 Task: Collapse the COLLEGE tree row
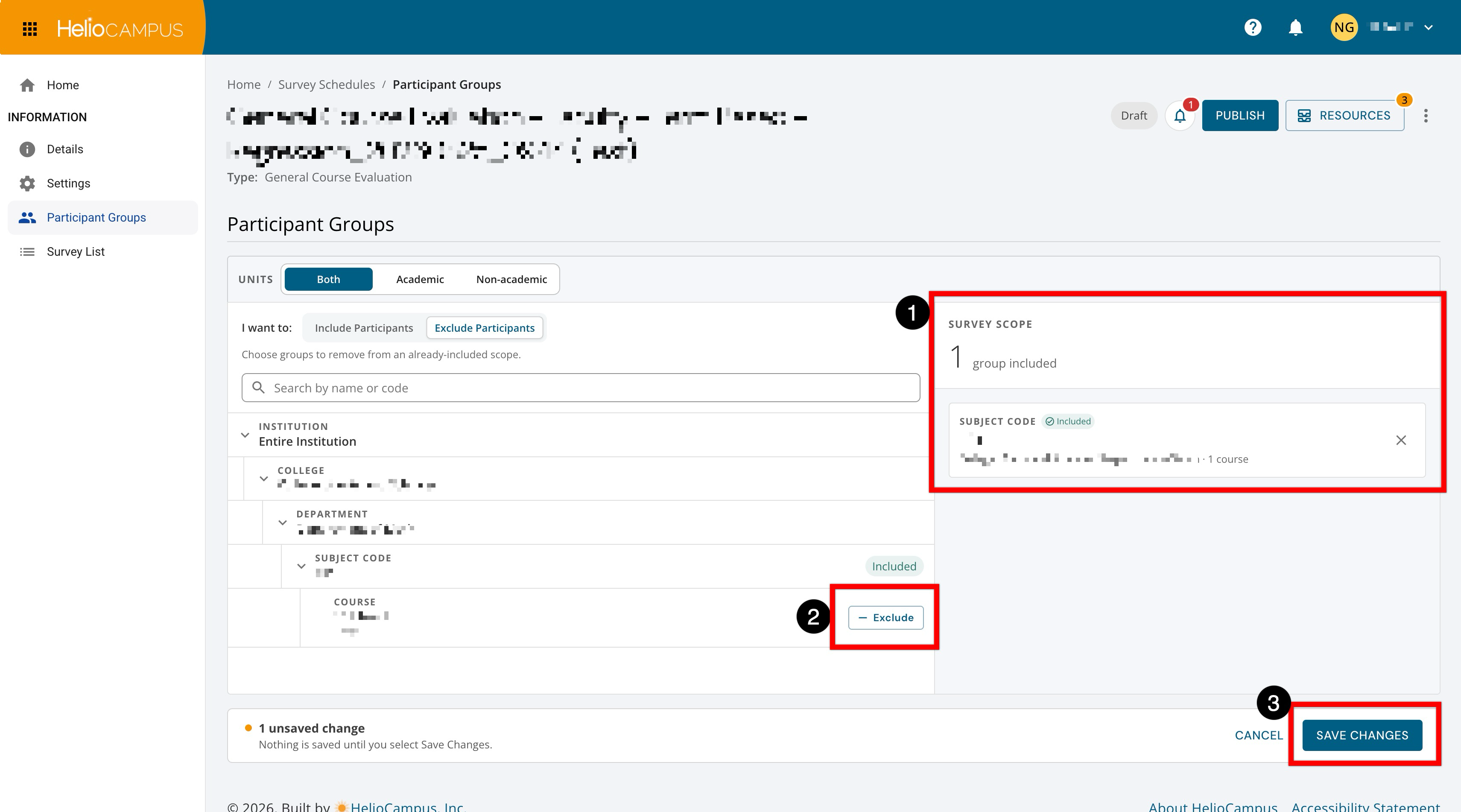tap(264, 479)
